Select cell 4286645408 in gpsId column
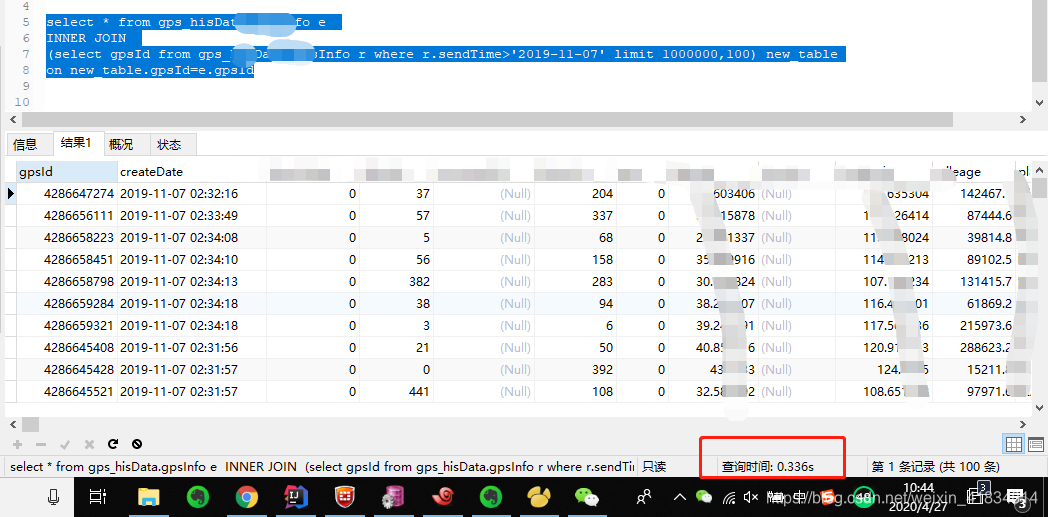Viewport: 1048px width, 517px height. (x=67, y=348)
